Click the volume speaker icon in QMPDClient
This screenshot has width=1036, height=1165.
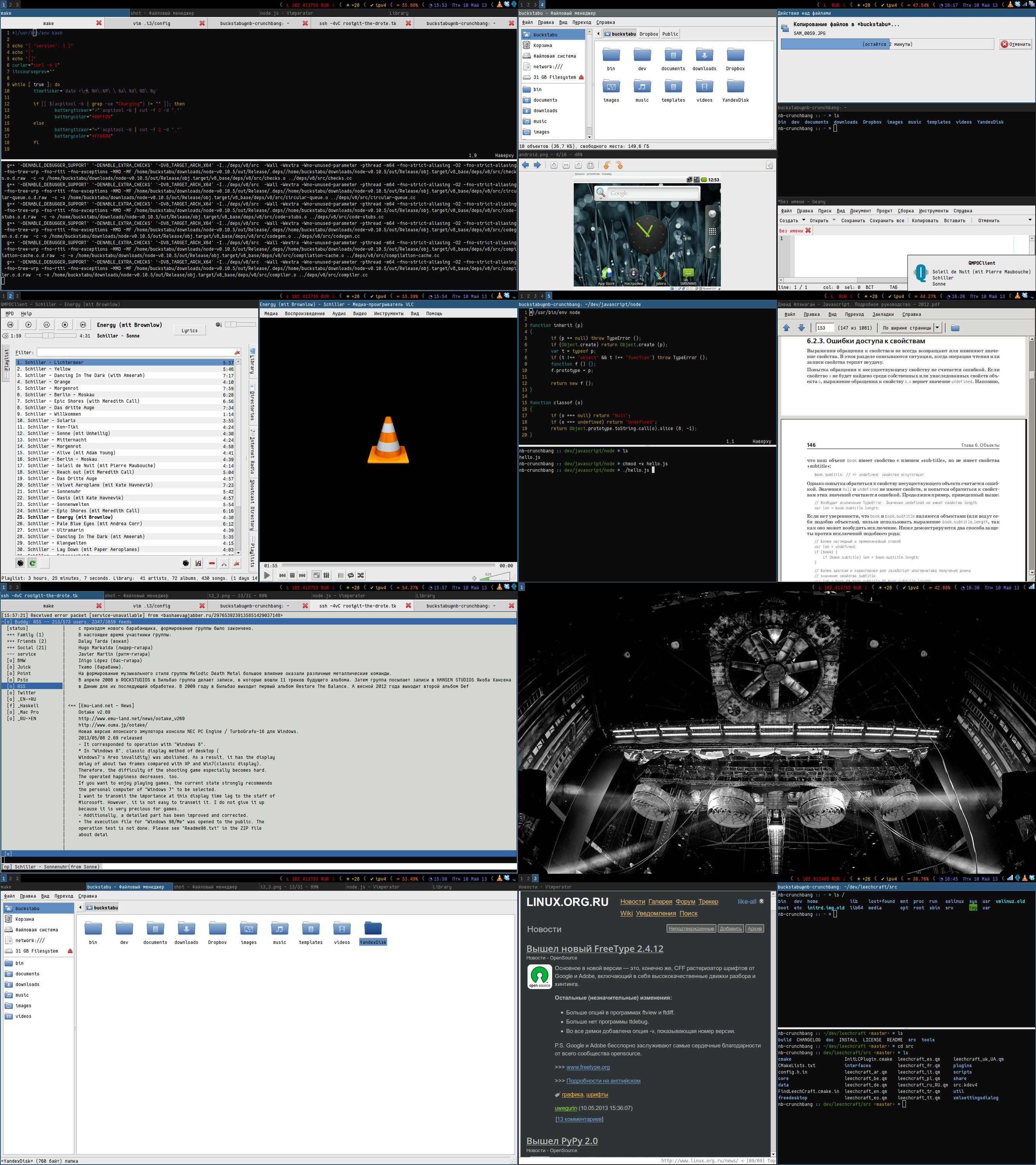(219, 324)
